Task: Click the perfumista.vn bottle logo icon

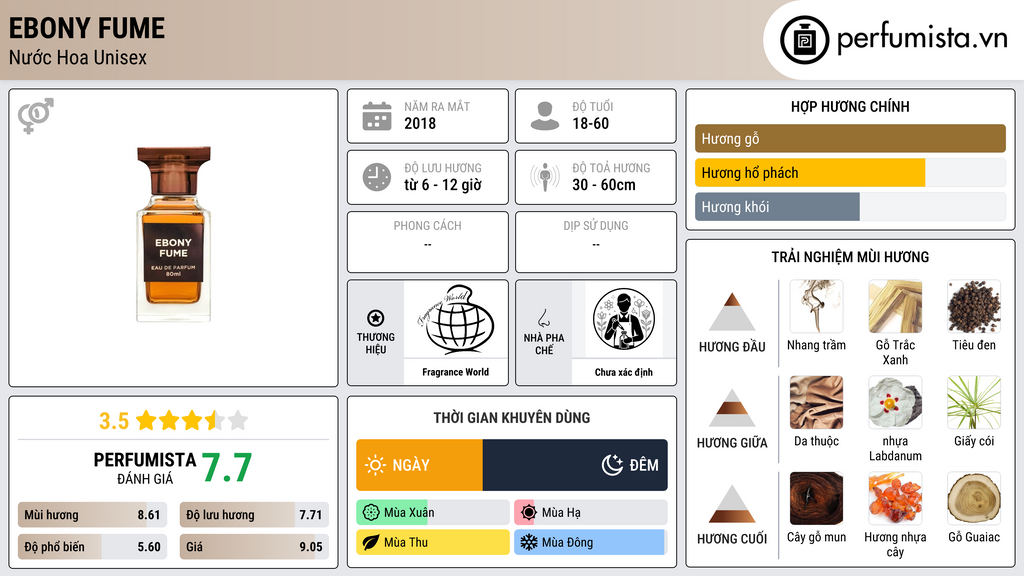Action: [x=804, y=40]
